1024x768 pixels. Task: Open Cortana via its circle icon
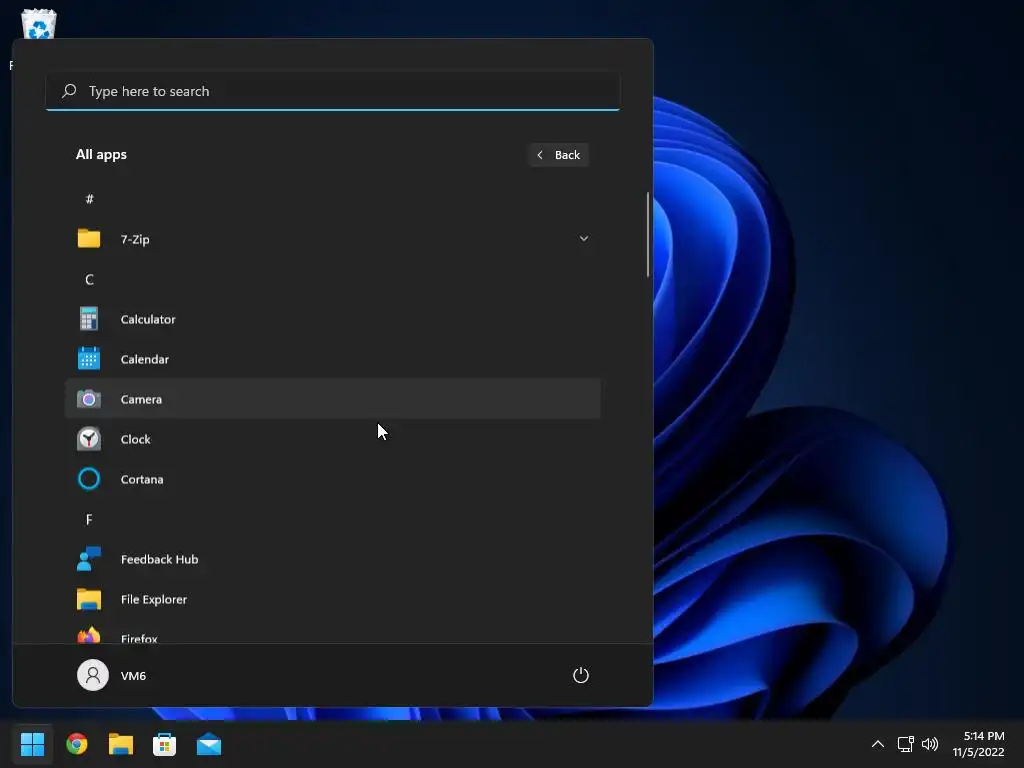89,479
